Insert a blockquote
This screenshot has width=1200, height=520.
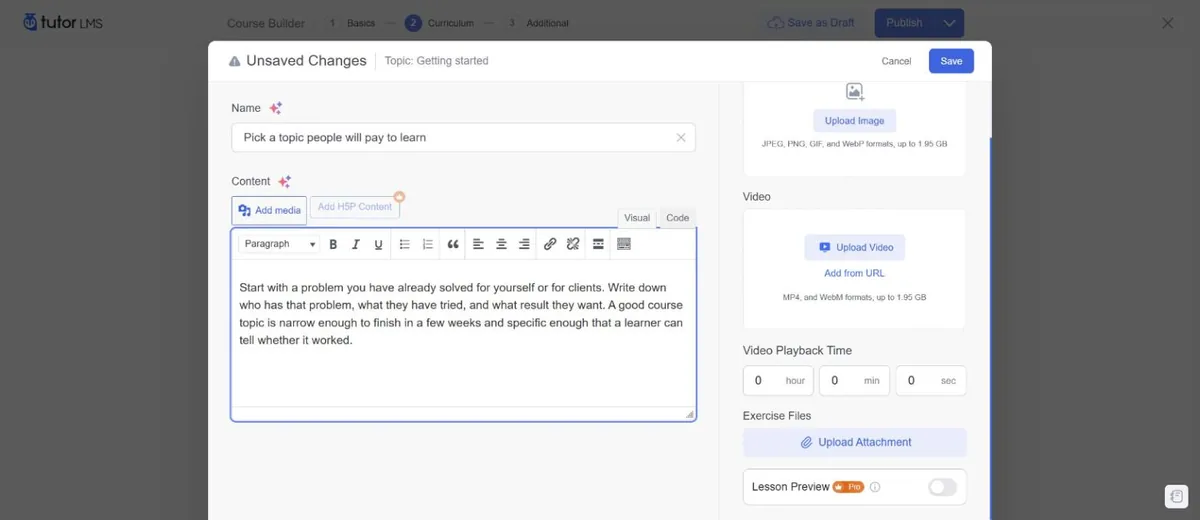coord(453,244)
